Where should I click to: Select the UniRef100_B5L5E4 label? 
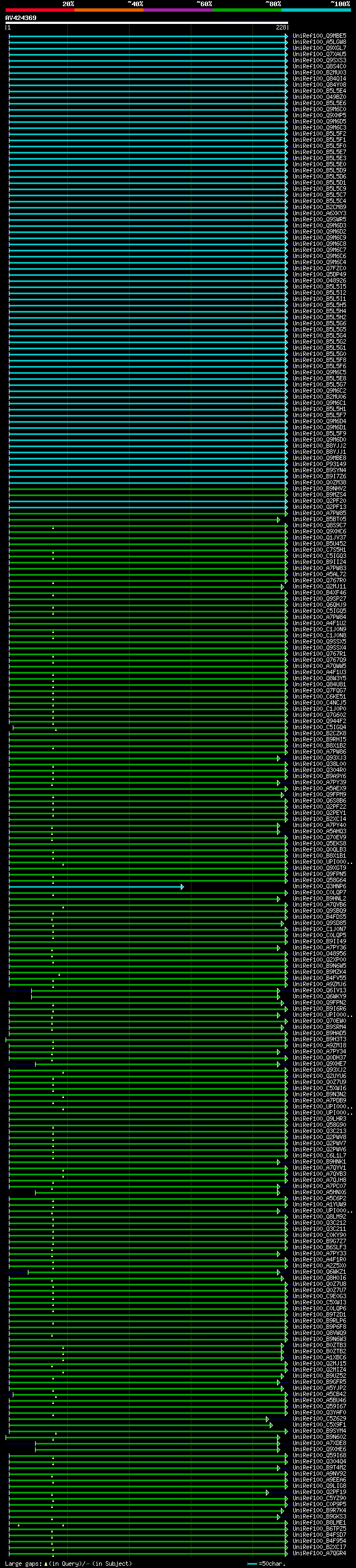pyautogui.click(x=319, y=91)
